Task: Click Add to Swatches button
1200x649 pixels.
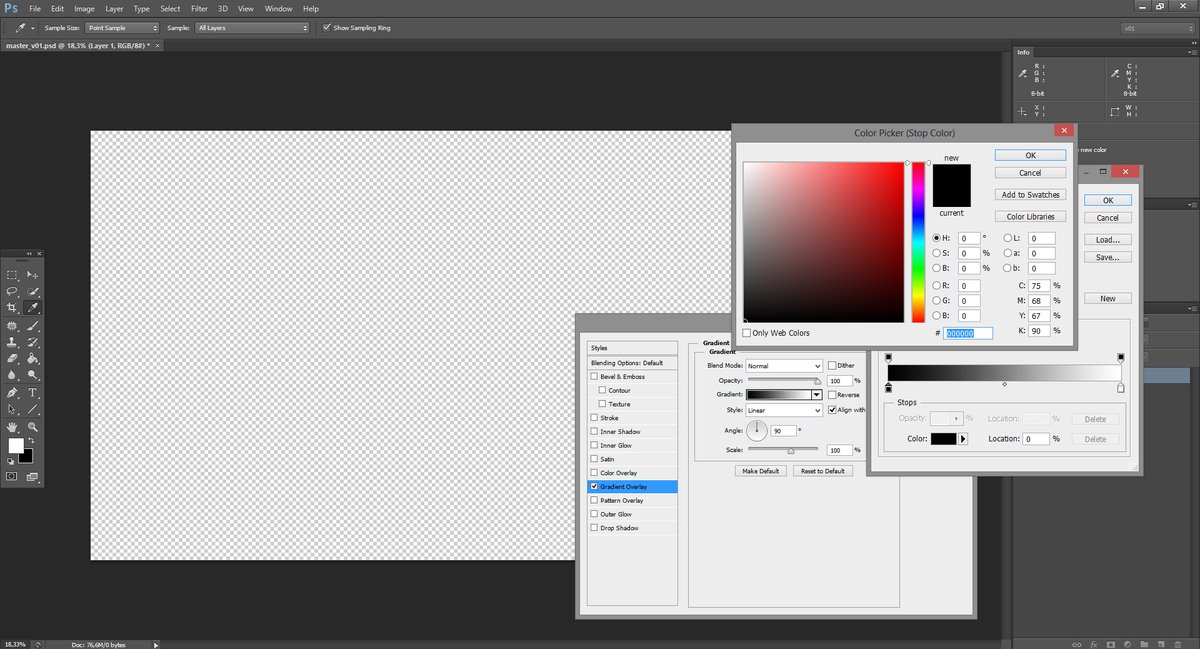Action: coord(1030,194)
